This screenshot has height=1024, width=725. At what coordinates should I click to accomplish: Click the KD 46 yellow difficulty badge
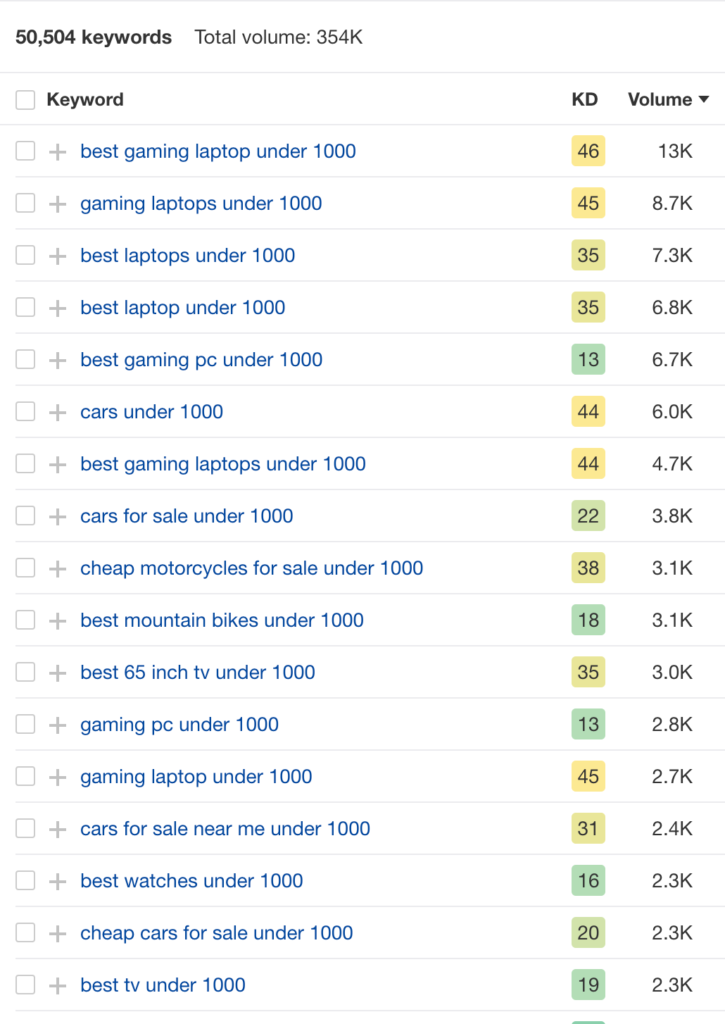tap(588, 151)
